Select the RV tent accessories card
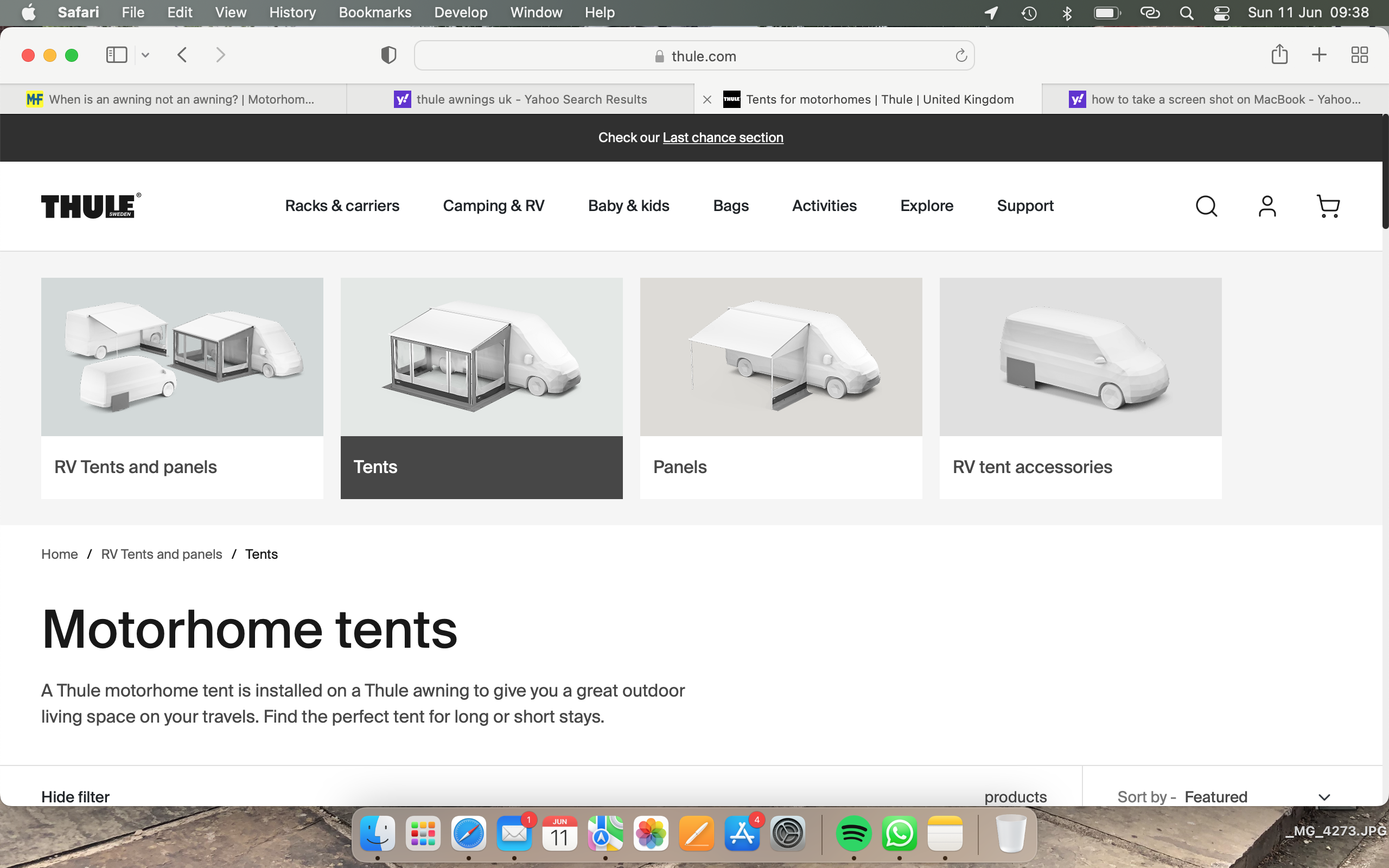 pyautogui.click(x=1080, y=388)
